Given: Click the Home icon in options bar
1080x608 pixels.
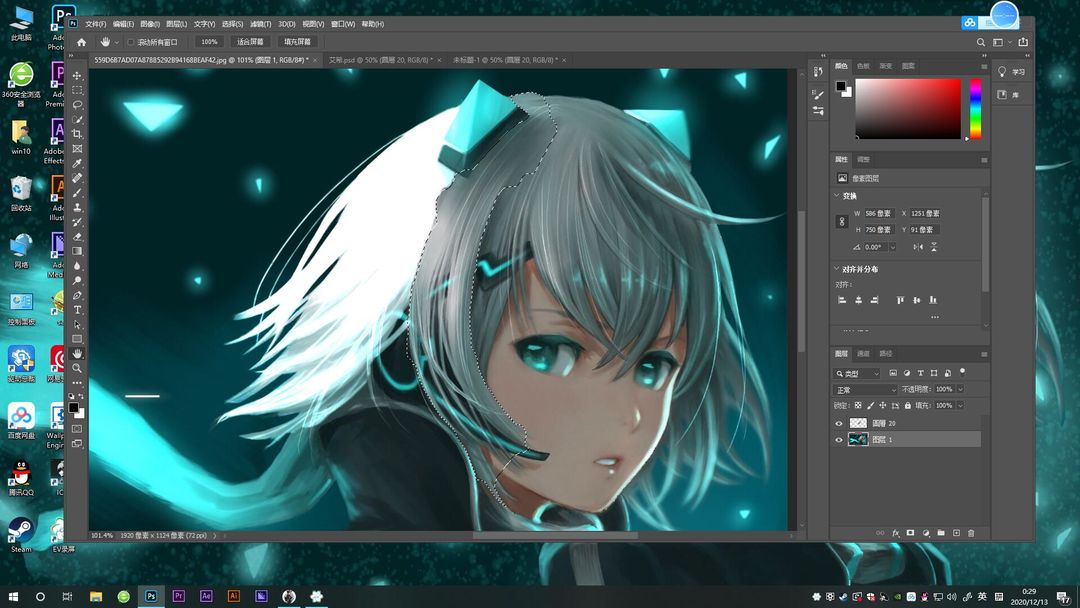Looking at the screenshot, I should pyautogui.click(x=81, y=42).
